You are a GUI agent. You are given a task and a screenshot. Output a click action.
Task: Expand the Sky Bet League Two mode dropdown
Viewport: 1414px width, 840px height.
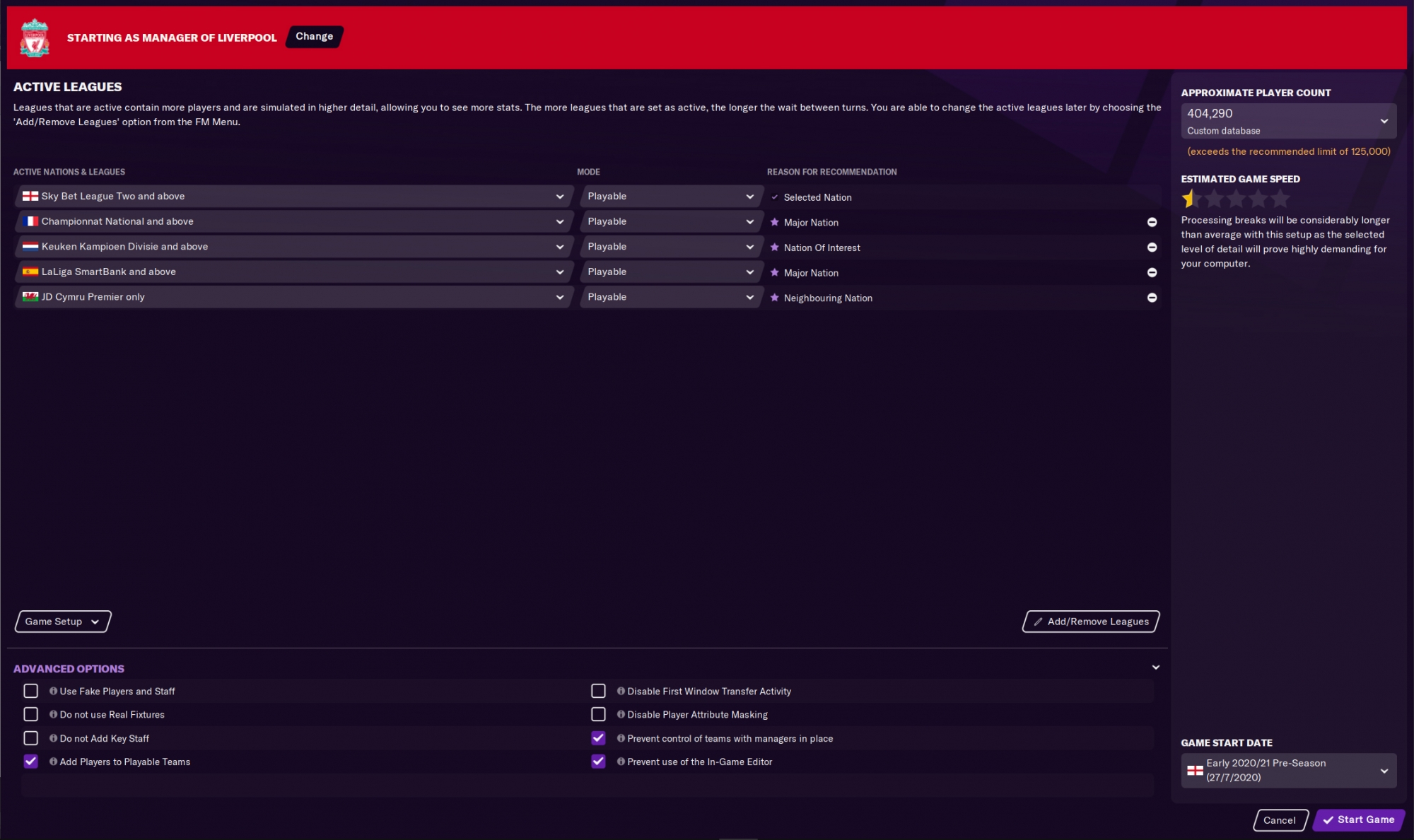coord(749,195)
